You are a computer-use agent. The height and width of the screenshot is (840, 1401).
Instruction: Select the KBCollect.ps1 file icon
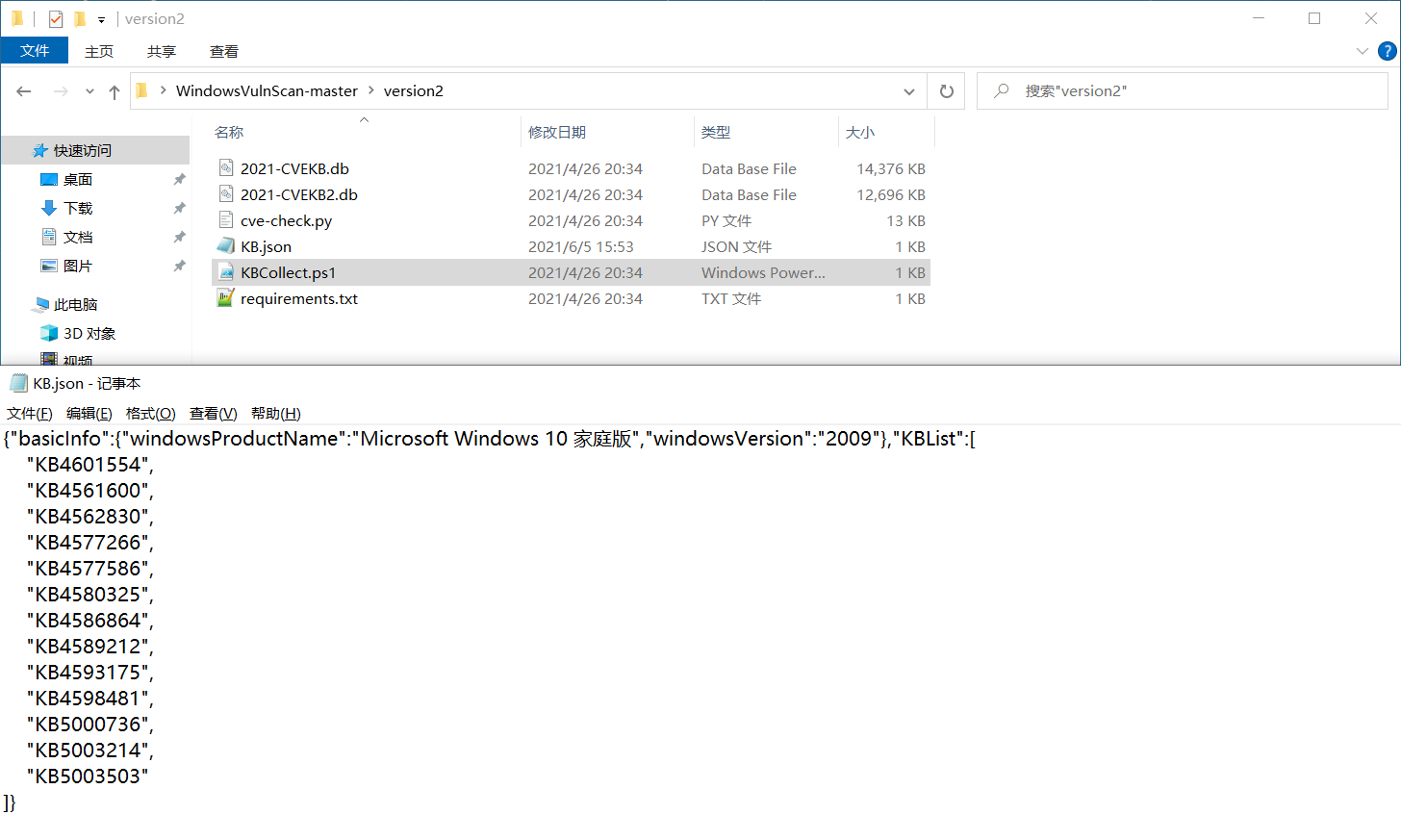click(x=226, y=272)
